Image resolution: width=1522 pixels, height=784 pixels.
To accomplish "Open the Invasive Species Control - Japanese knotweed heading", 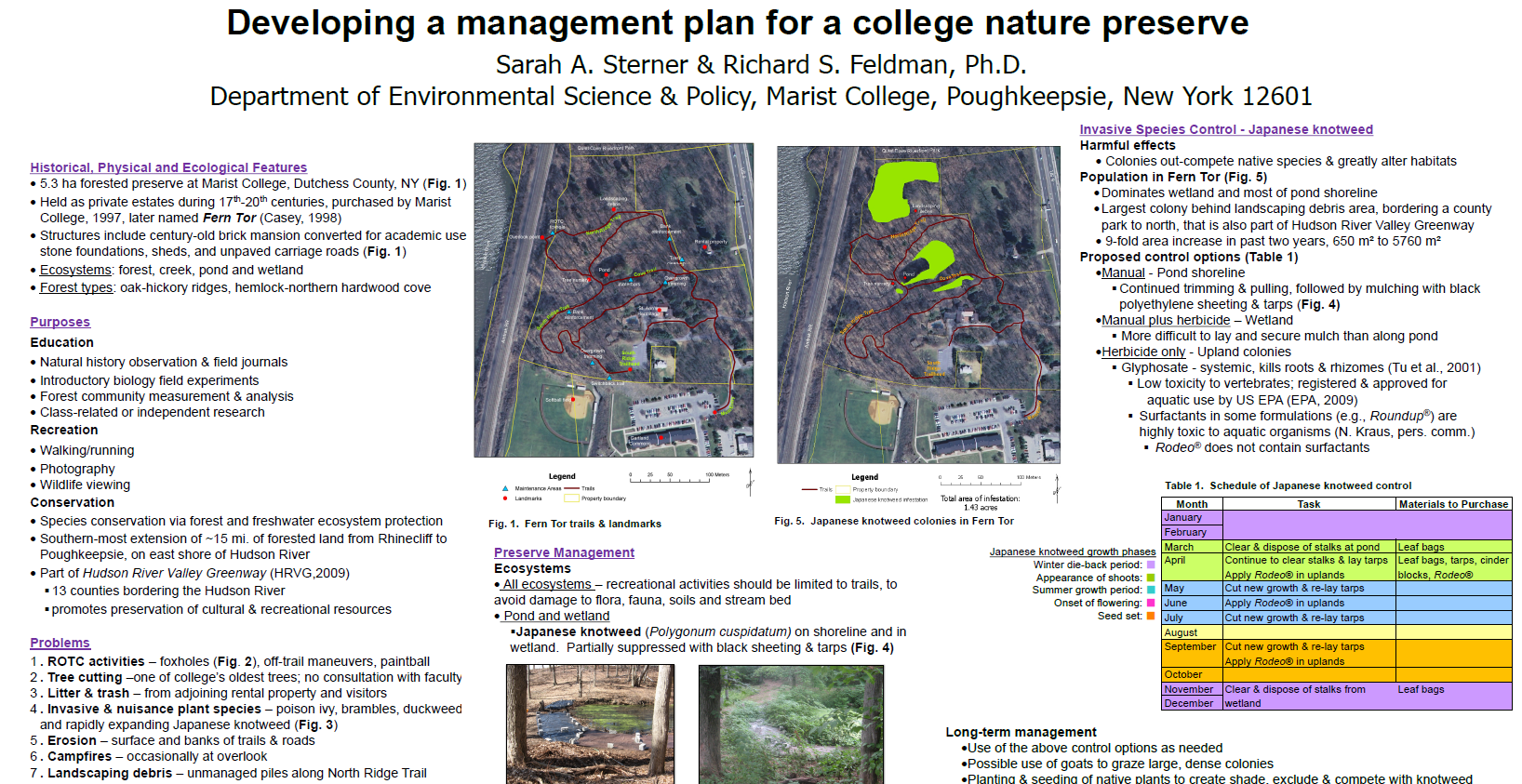I will coord(1225,129).
